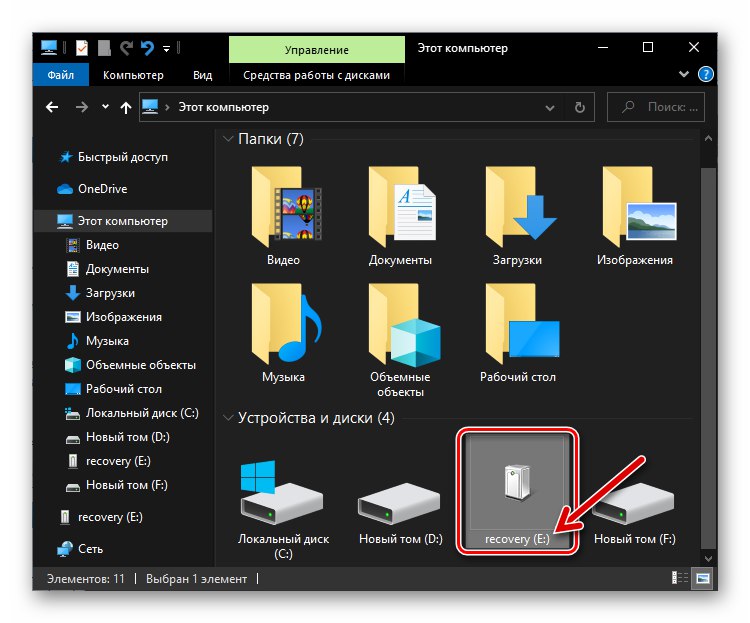This screenshot has width=750, height=623.
Task: Click the New folder icon in title bar
Action: point(104,48)
